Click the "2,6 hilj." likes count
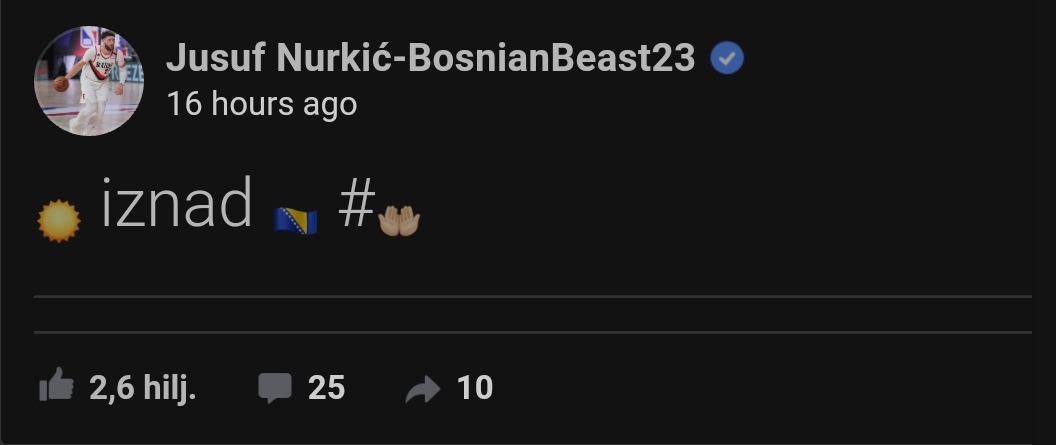This screenshot has height=445, width=1056. click(142, 387)
